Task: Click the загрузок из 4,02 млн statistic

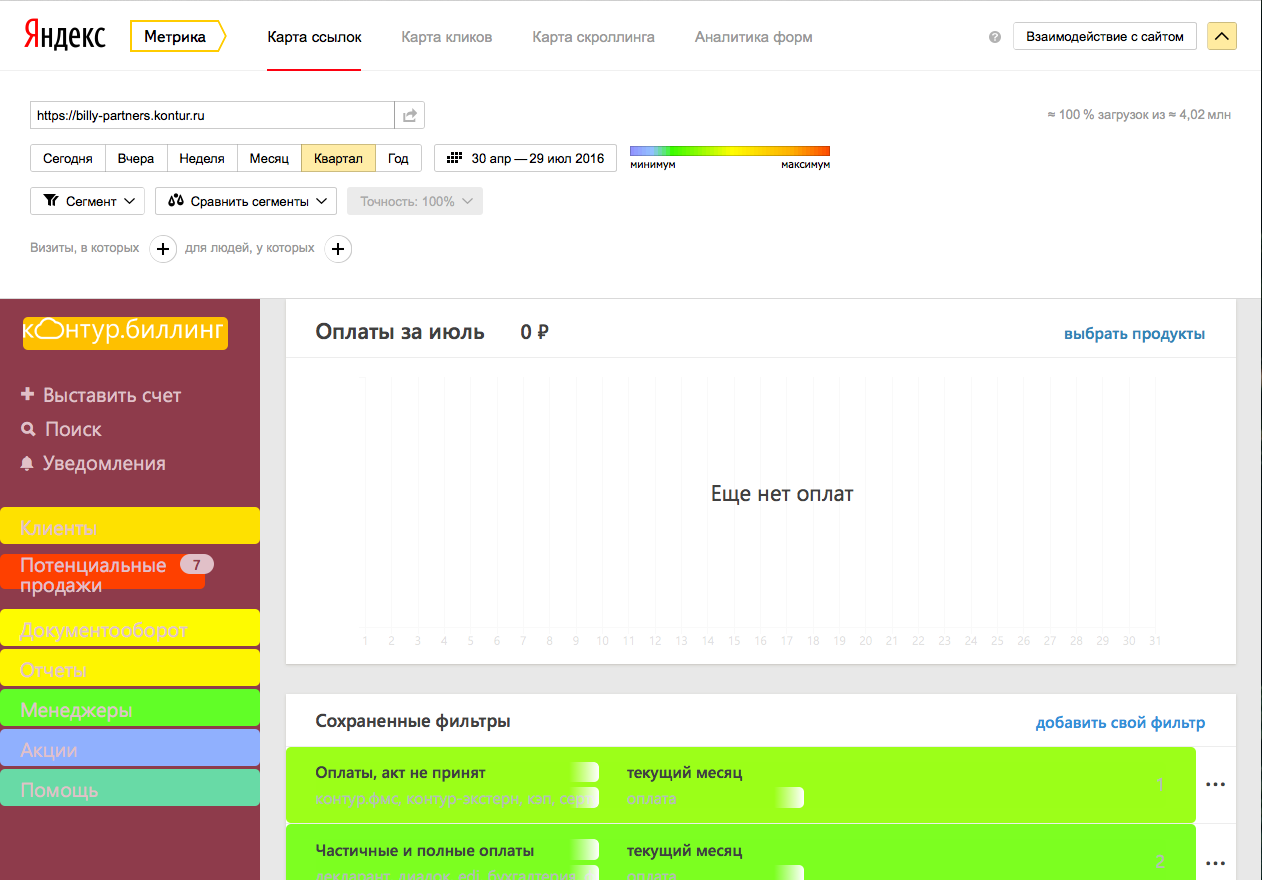Action: [1139, 115]
